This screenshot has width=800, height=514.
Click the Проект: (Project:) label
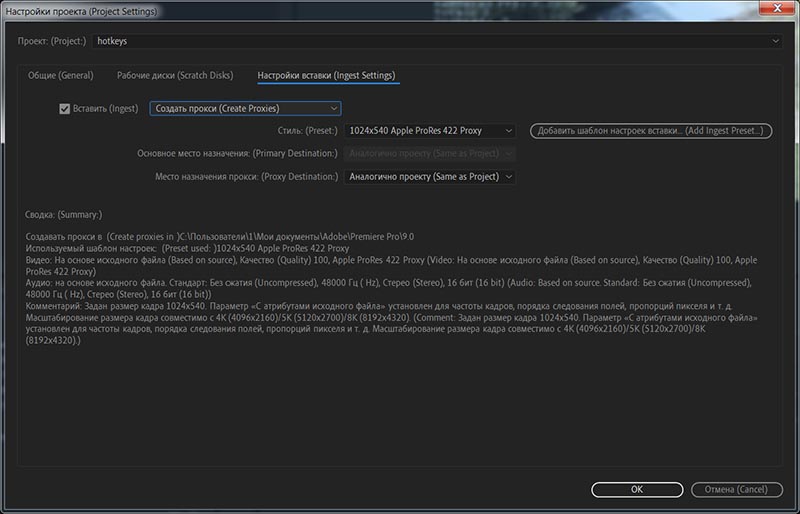pyautogui.click(x=52, y=42)
